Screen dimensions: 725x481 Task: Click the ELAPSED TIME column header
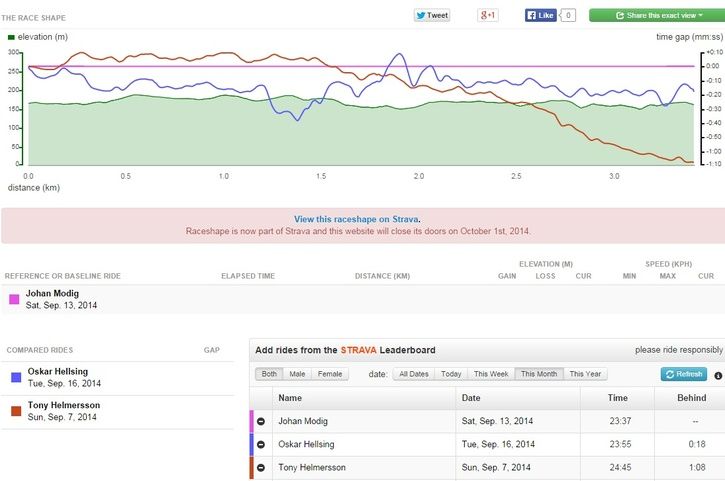pyautogui.click(x=248, y=276)
